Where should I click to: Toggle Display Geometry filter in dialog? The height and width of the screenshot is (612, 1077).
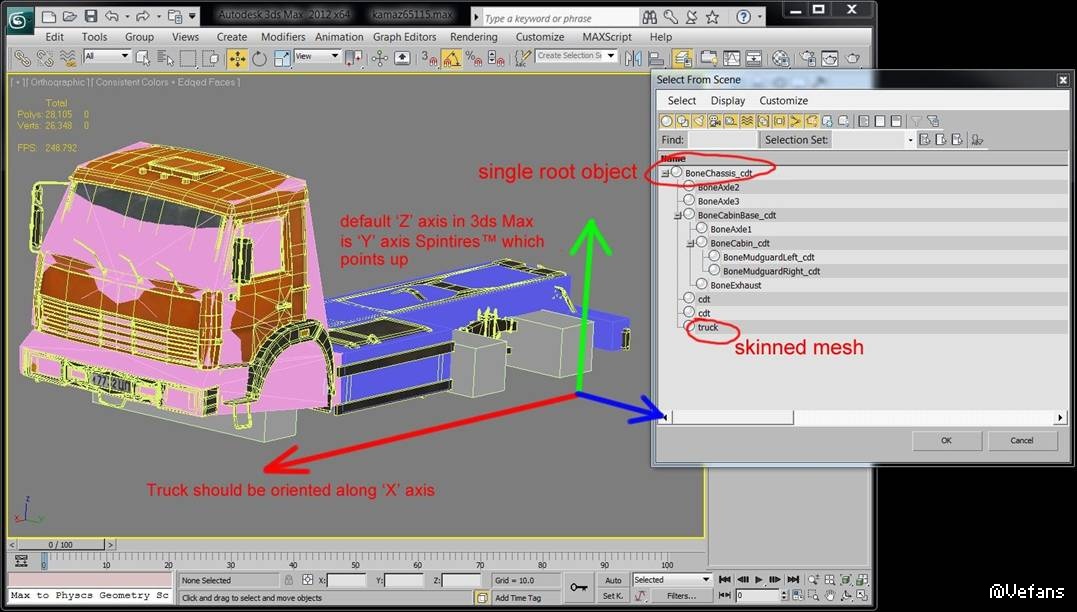click(x=667, y=121)
